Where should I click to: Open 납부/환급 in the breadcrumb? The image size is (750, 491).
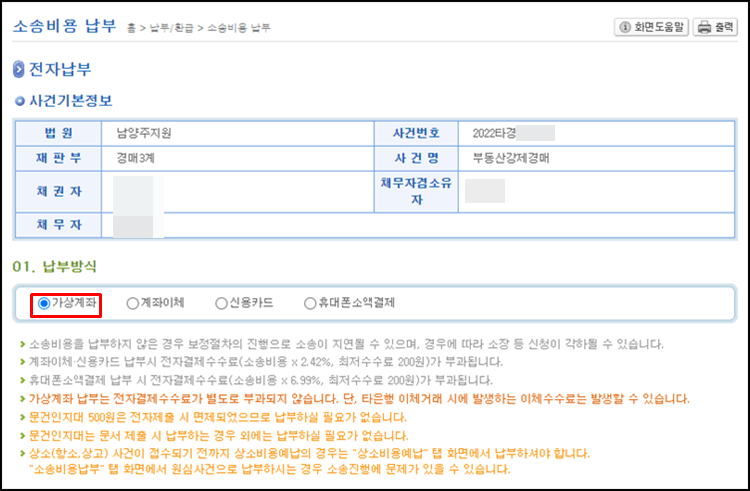171,28
